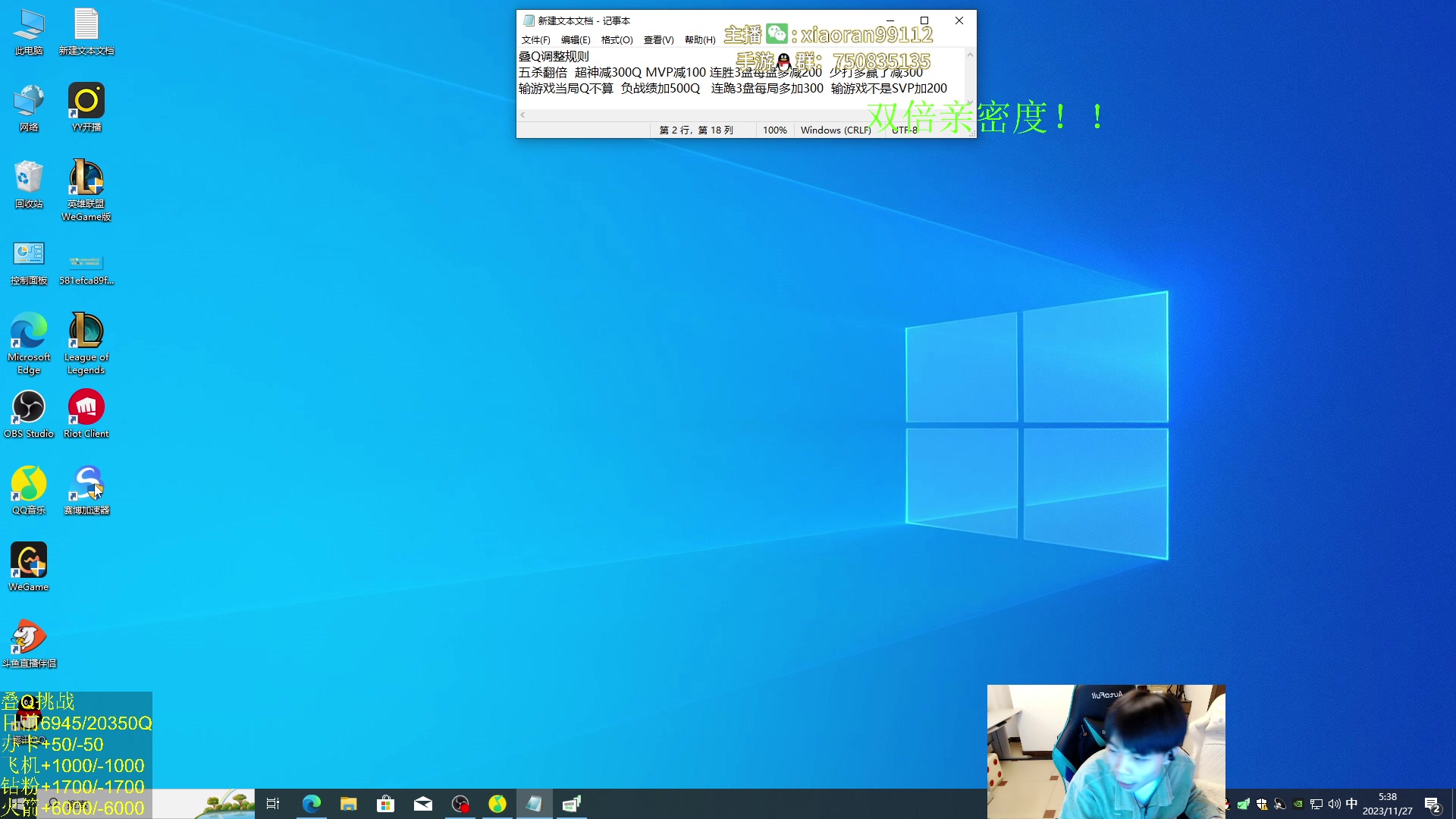Open the 帮助(H) menu in Notepad
Image resolution: width=1456 pixels, height=819 pixels.
700,40
